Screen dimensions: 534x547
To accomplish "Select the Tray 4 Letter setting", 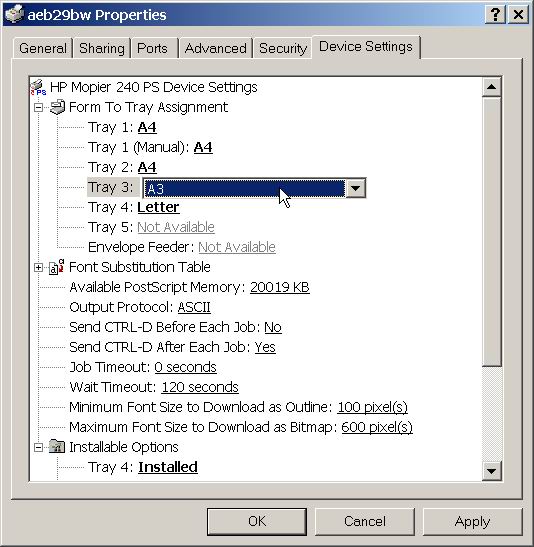I will click(x=158, y=207).
